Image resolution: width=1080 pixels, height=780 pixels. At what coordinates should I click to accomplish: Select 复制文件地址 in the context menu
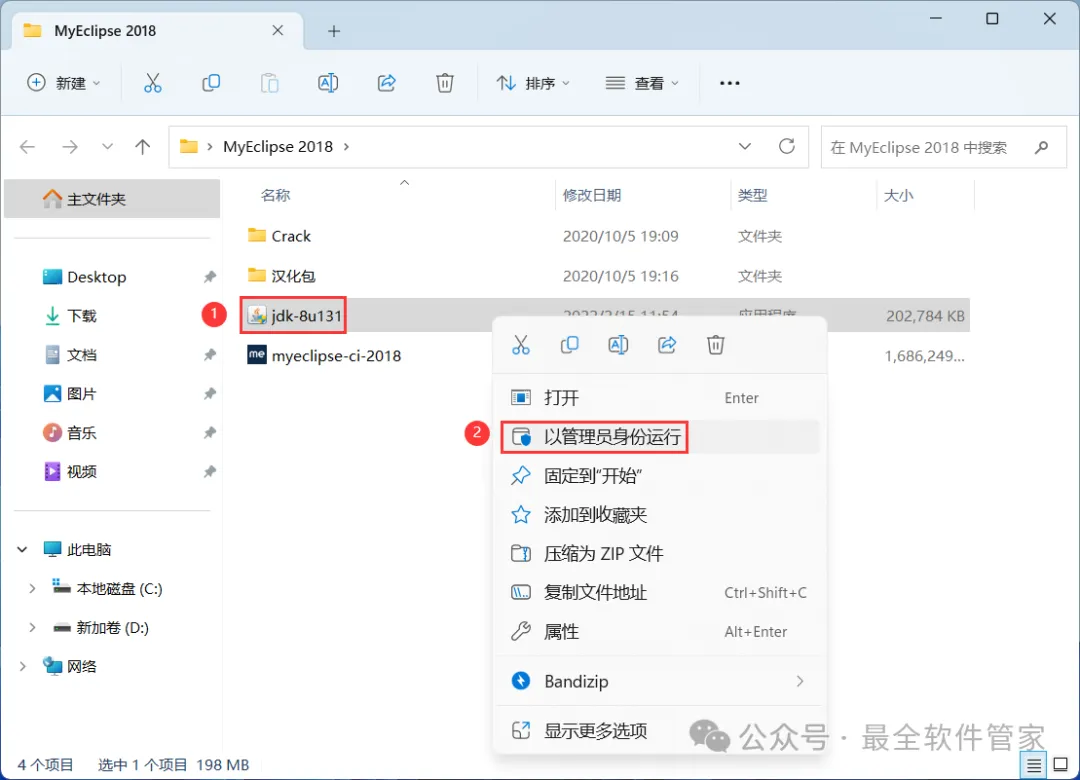click(660, 593)
